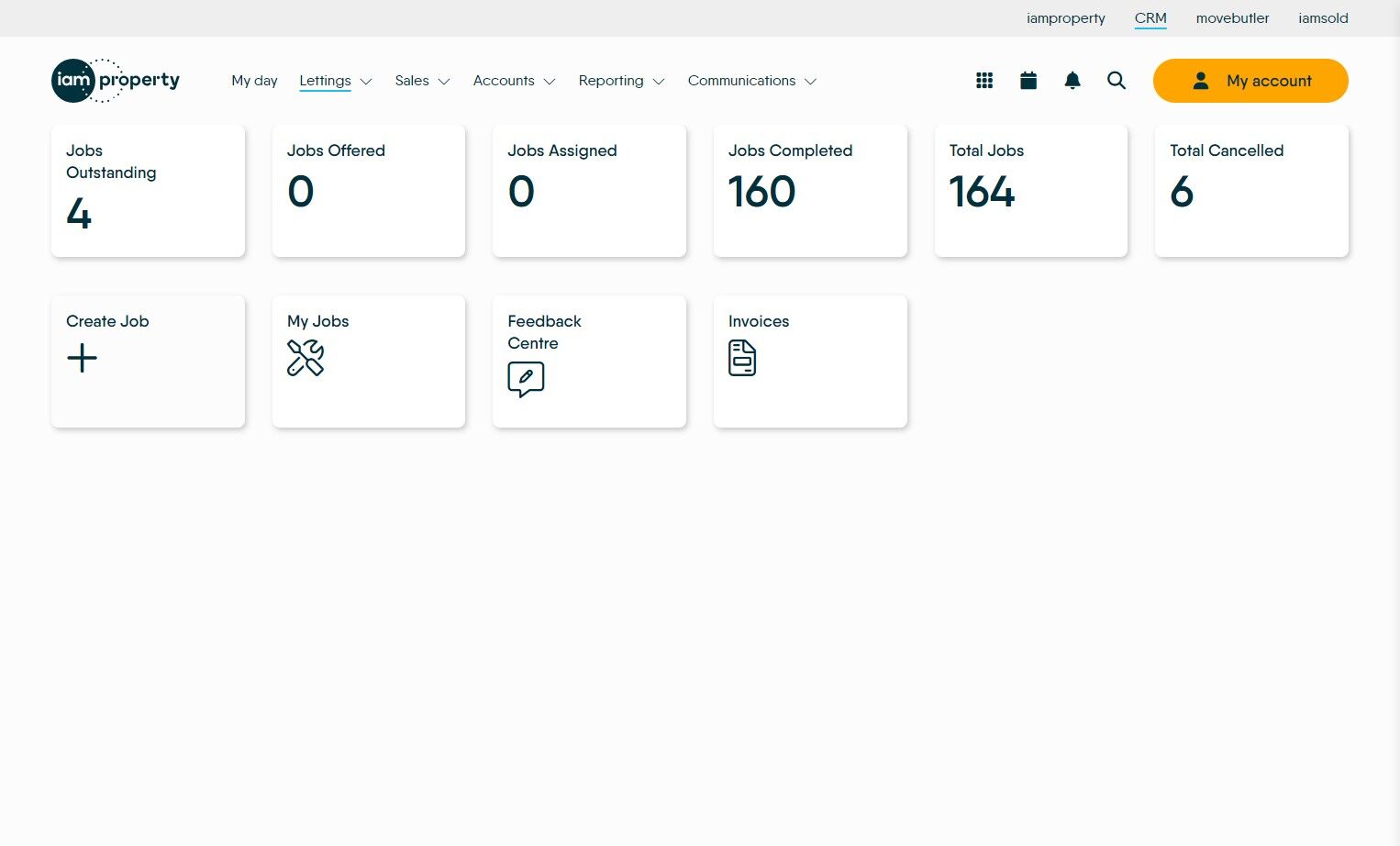Open the Jobs Outstanding card

pyautogui.click(x=148, y=191)
